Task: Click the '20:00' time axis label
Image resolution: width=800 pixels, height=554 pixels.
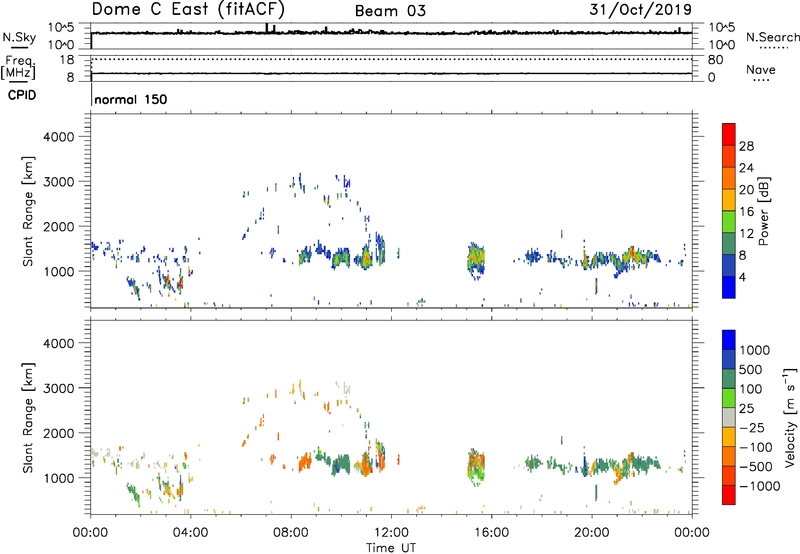Action: (x=591, y=533)
